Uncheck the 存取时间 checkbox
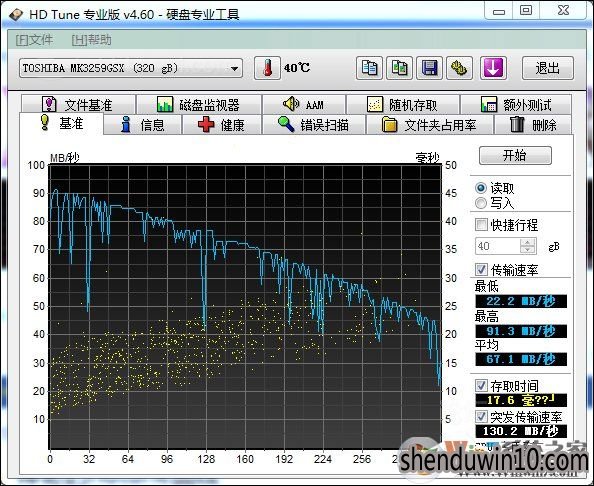 pos(481,386)
